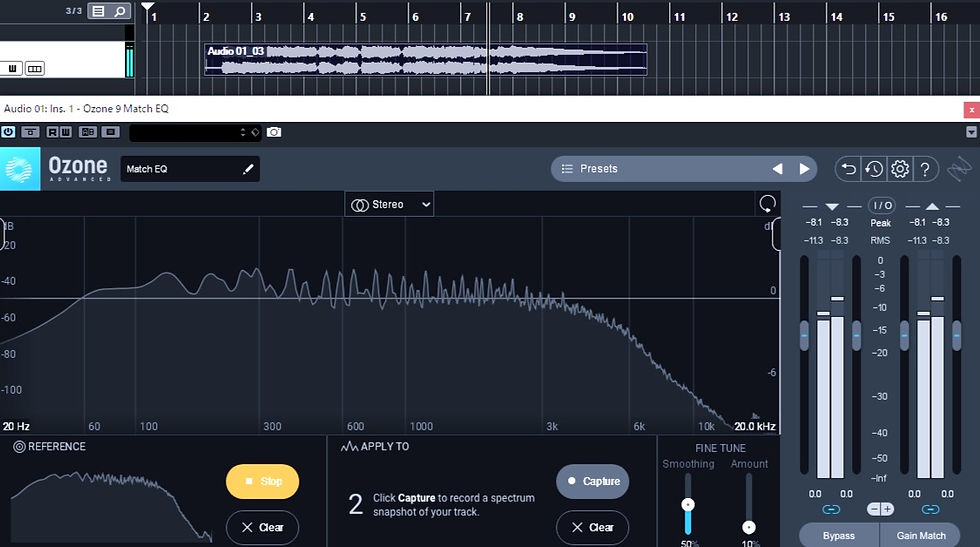This screenshot has width=980, height=547.
Task: Select the Audio 01_03 clip
Action: 426,59
